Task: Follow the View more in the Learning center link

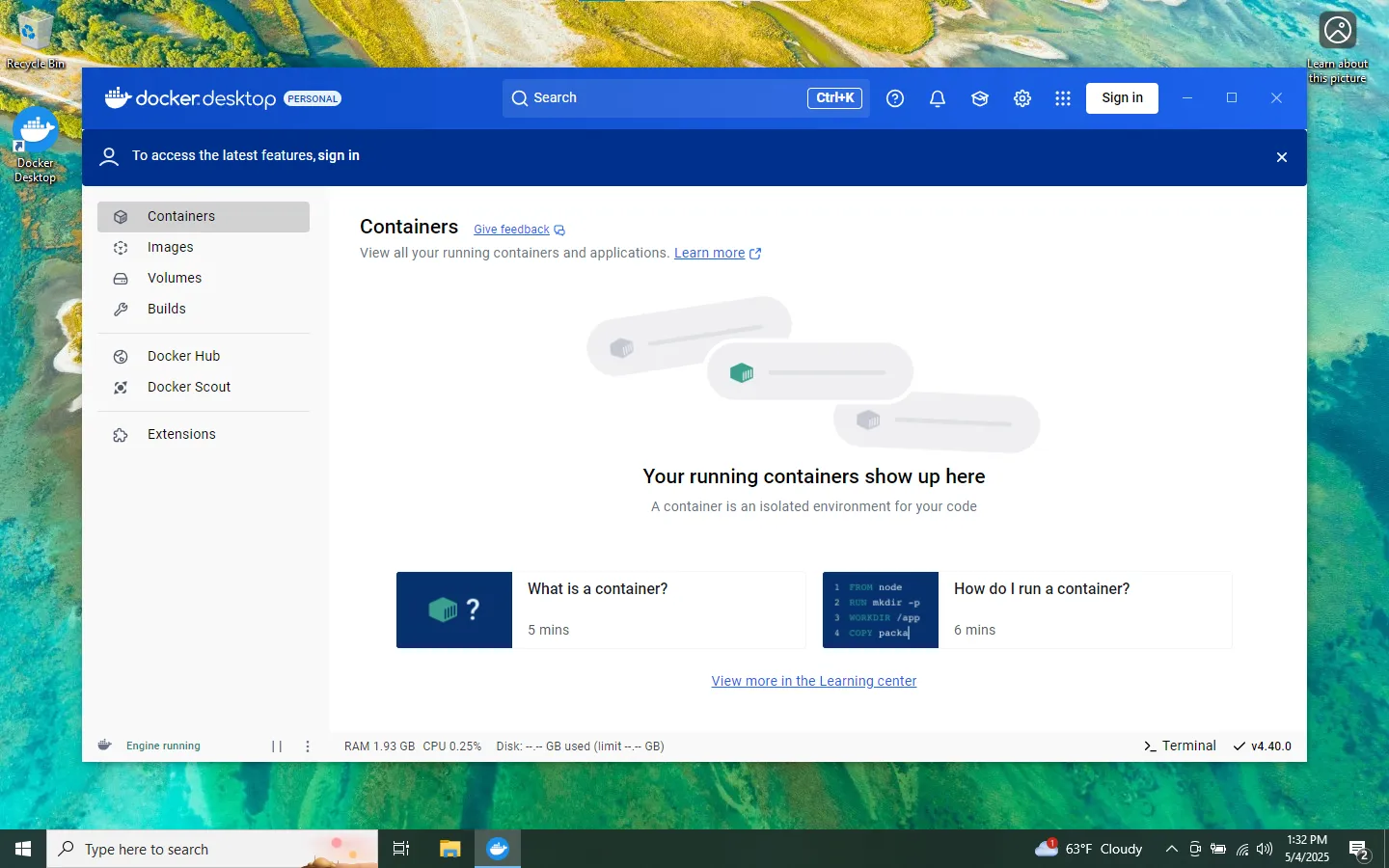Action: click(814, 681)
